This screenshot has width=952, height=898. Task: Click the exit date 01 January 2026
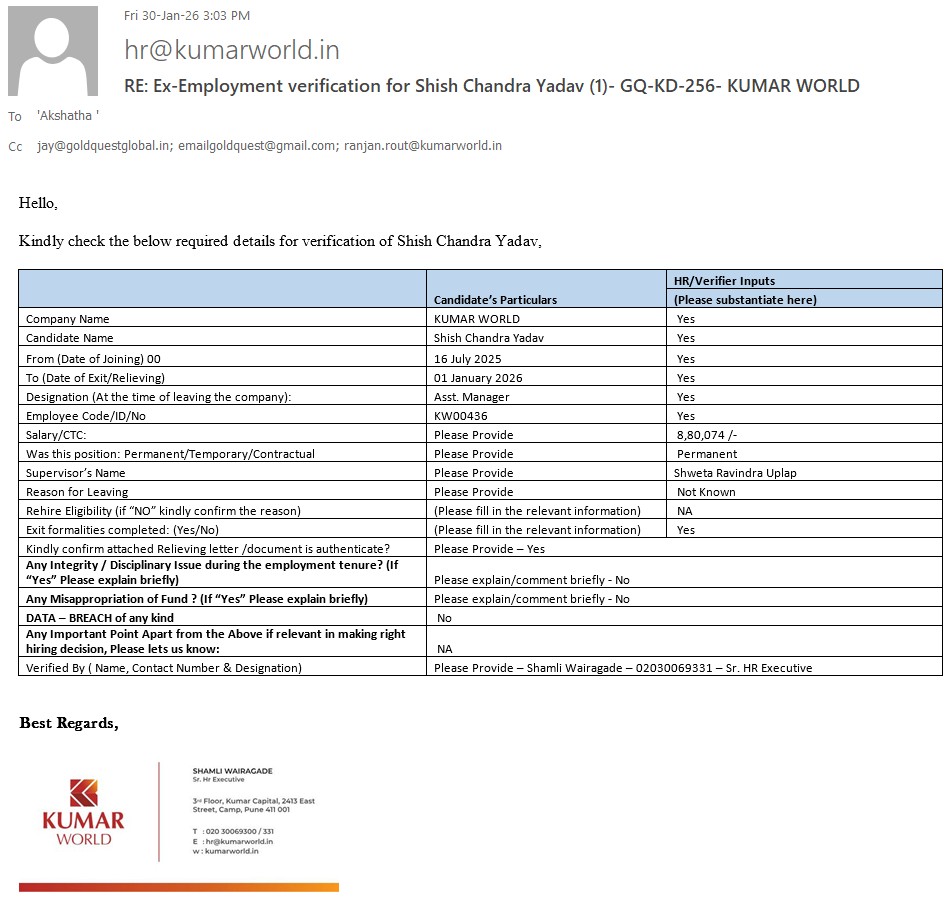coord(478,378)
